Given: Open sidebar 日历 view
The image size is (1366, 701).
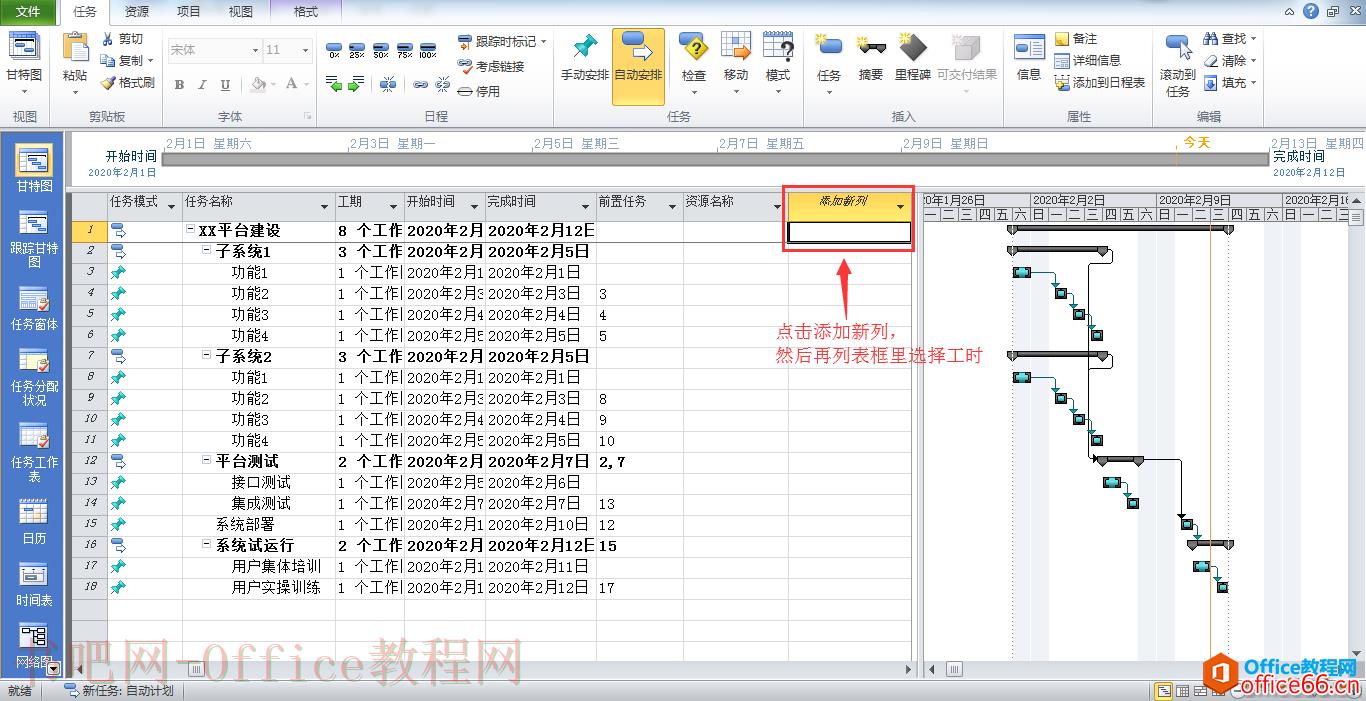Looking at the screenshot, I should click(34, 522).
